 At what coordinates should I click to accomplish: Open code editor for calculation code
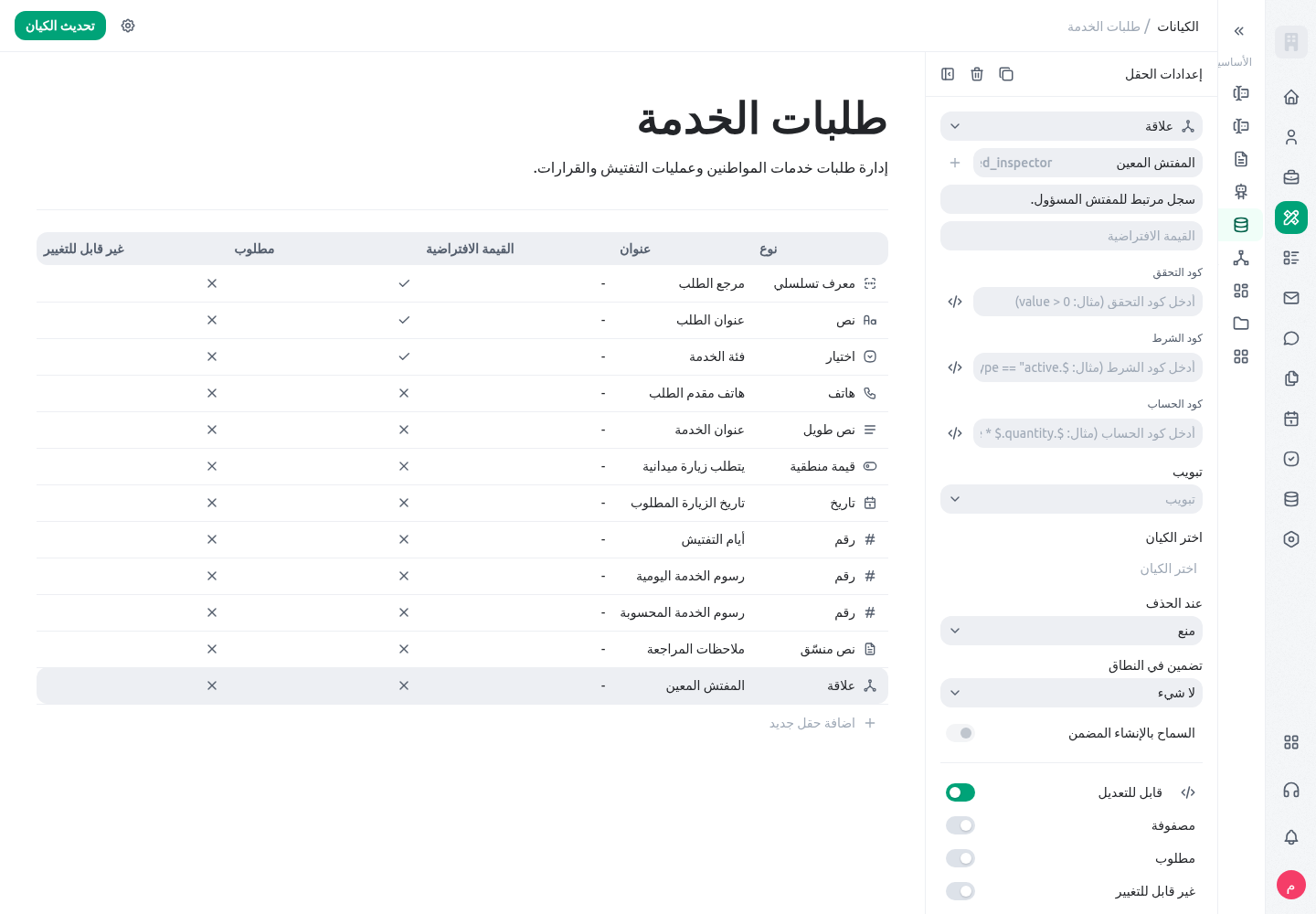(x=955, y=433)
